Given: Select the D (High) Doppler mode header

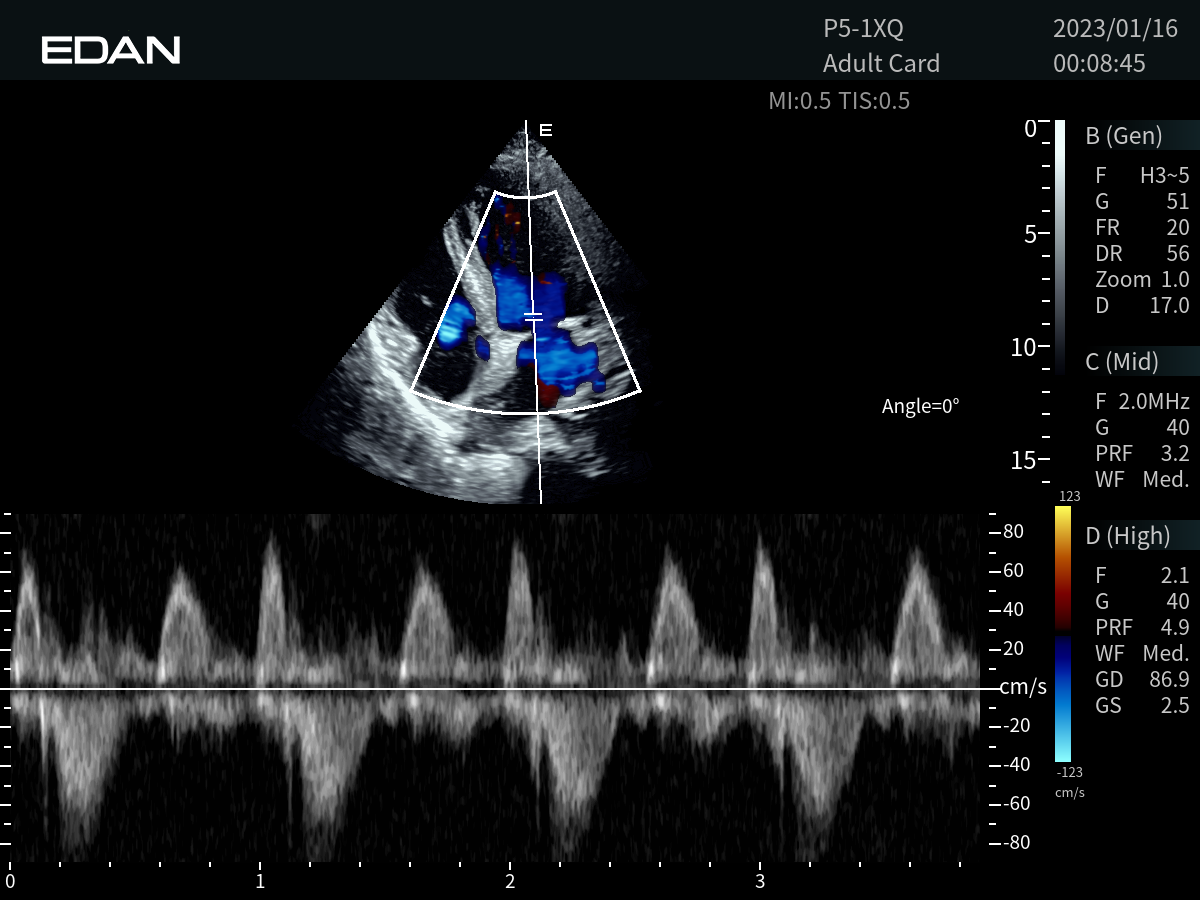Looking at the screenshot, I should 1127,536.
